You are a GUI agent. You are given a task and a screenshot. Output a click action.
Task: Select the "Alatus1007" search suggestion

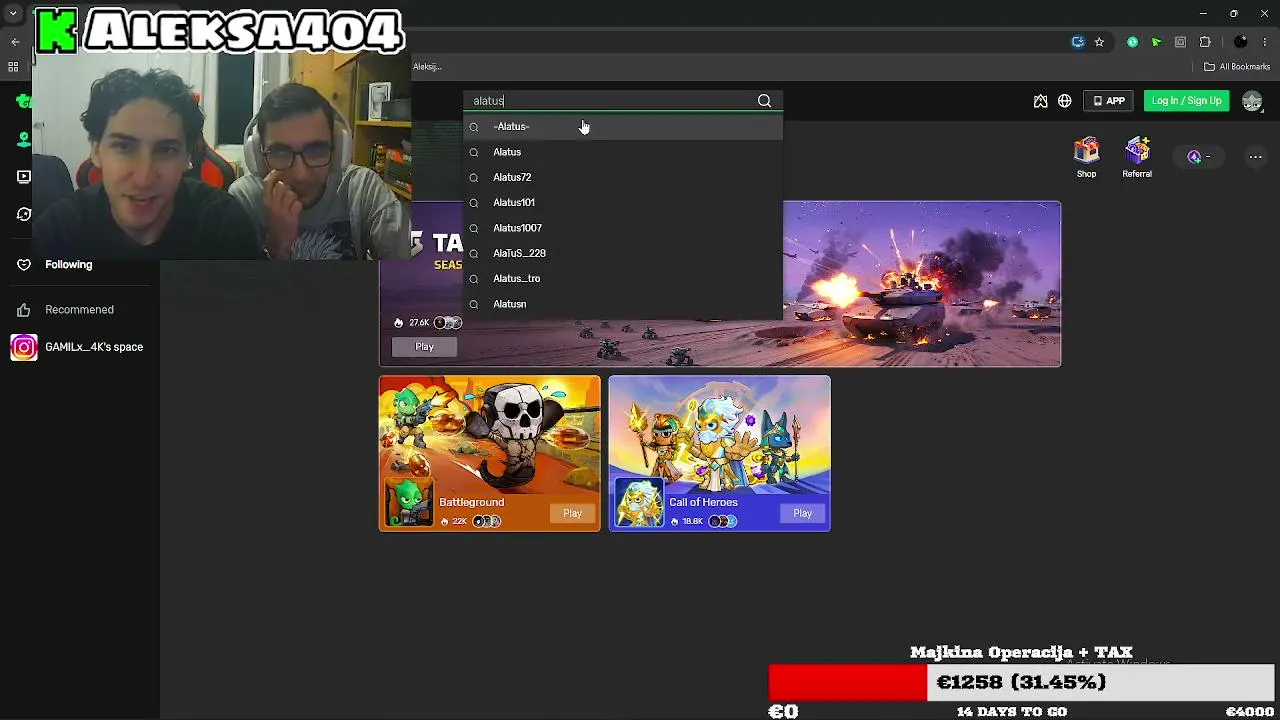click(x=623, y=228)
